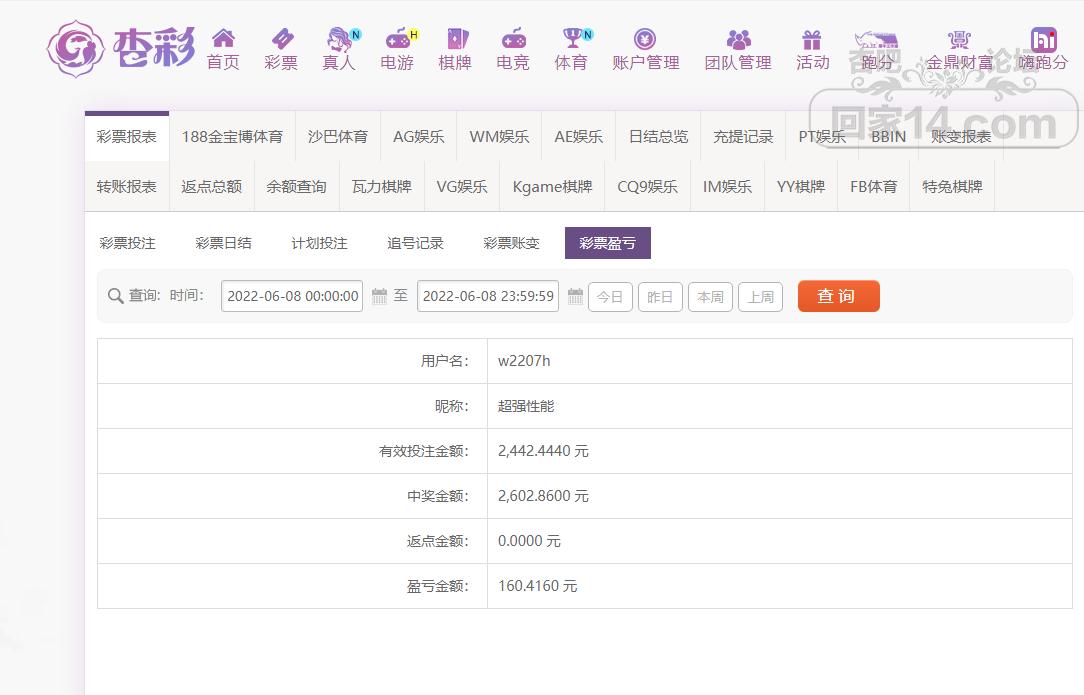1084x695 pixels.
Task: Click the 今日 quick filter button
Action: [x=610, y=297]
